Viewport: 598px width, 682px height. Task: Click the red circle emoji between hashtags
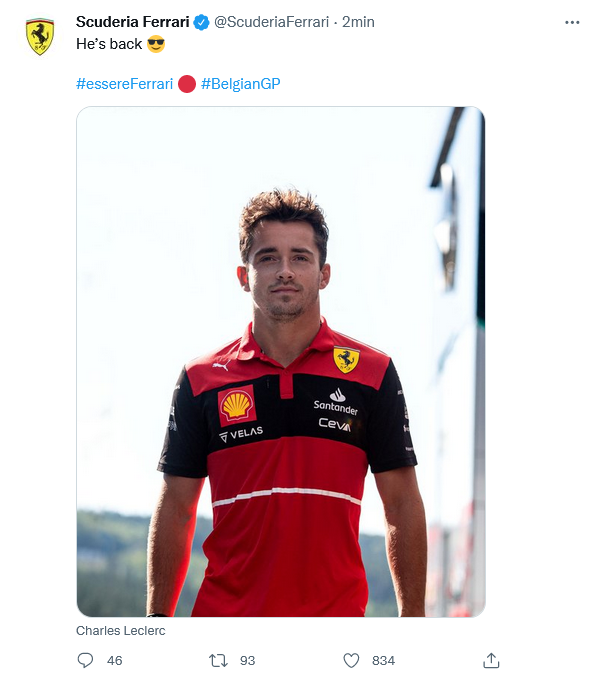tap(187, 84)
